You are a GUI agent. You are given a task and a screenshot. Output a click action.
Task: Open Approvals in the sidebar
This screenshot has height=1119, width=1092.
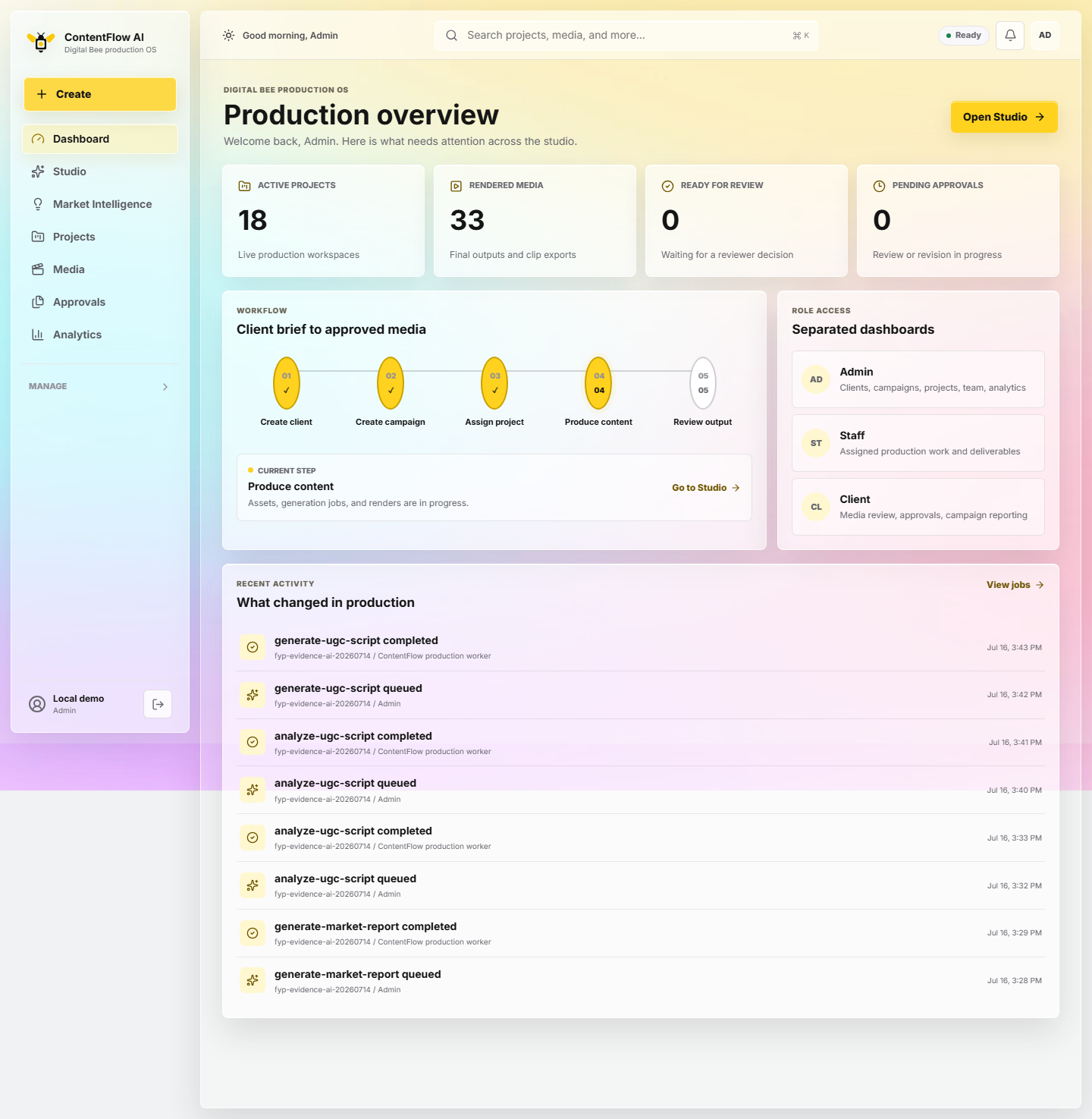[100, 302]
